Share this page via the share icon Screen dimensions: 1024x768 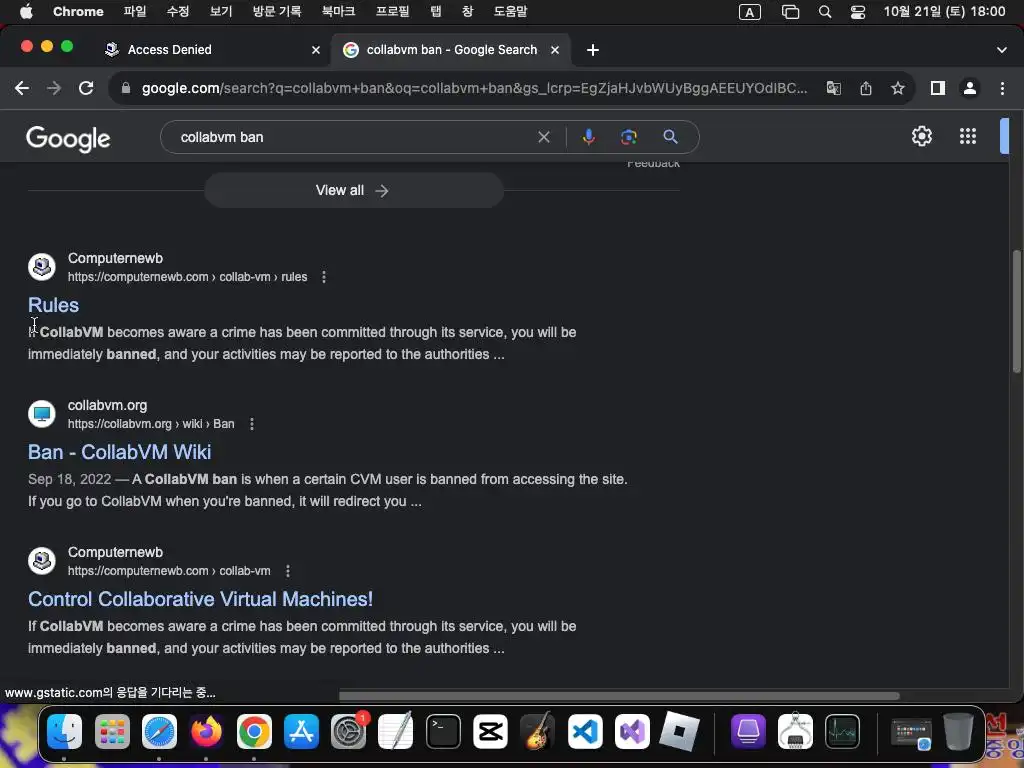point(865,88)
